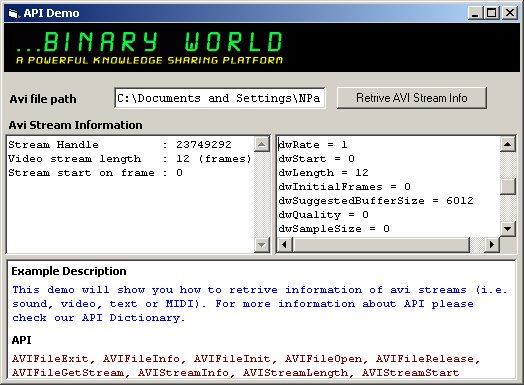
Task: Click the dwRate list's horizontal scroll left arrow
Action: (x=284, y=244)
